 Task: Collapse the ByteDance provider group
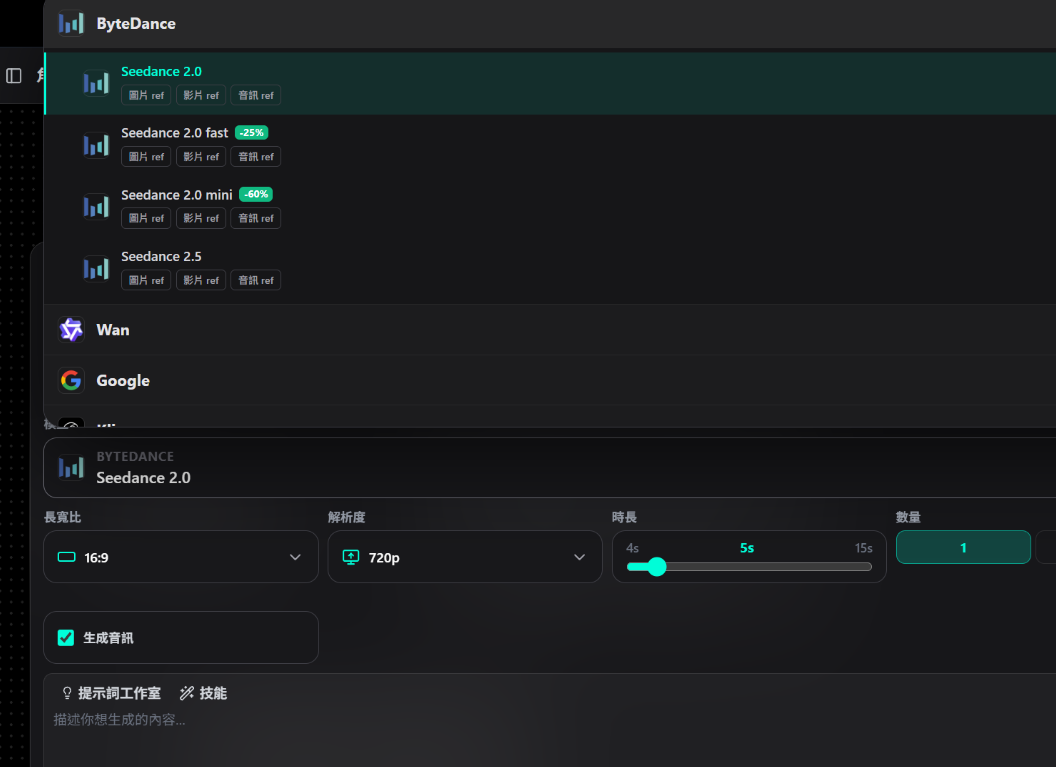click(550, 24)
